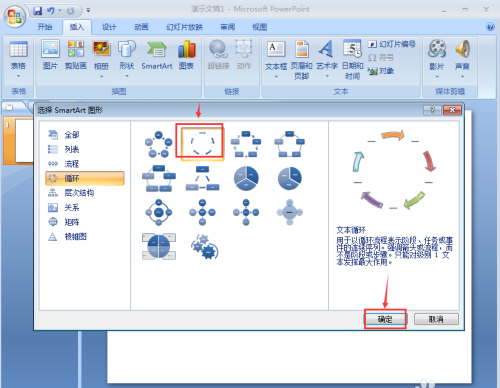
Task: Choose the Basic Cycle SmartArt layout
Action: pos(159,144)
